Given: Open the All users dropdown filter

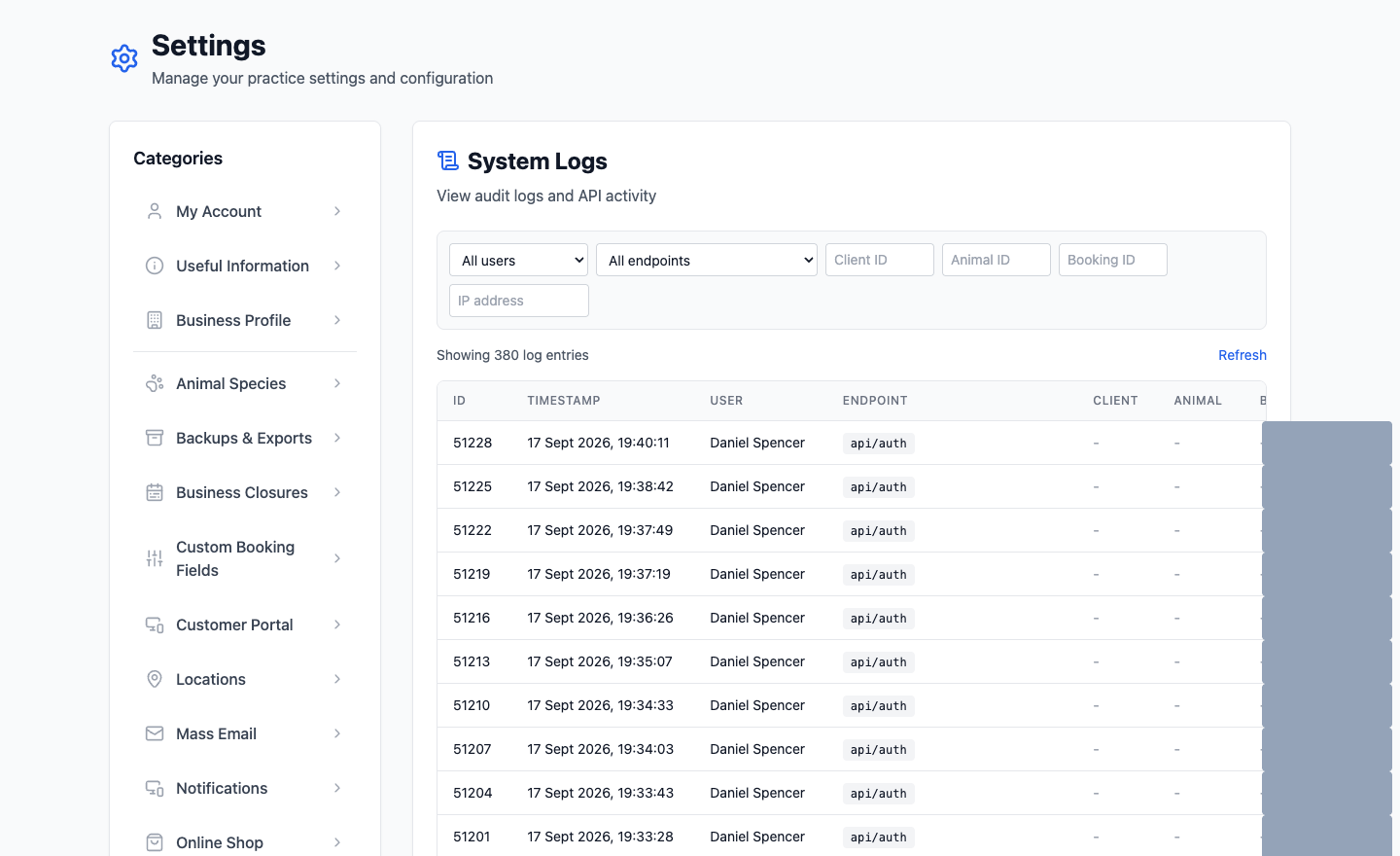Looking at the screenshot, I should [518, 260].
